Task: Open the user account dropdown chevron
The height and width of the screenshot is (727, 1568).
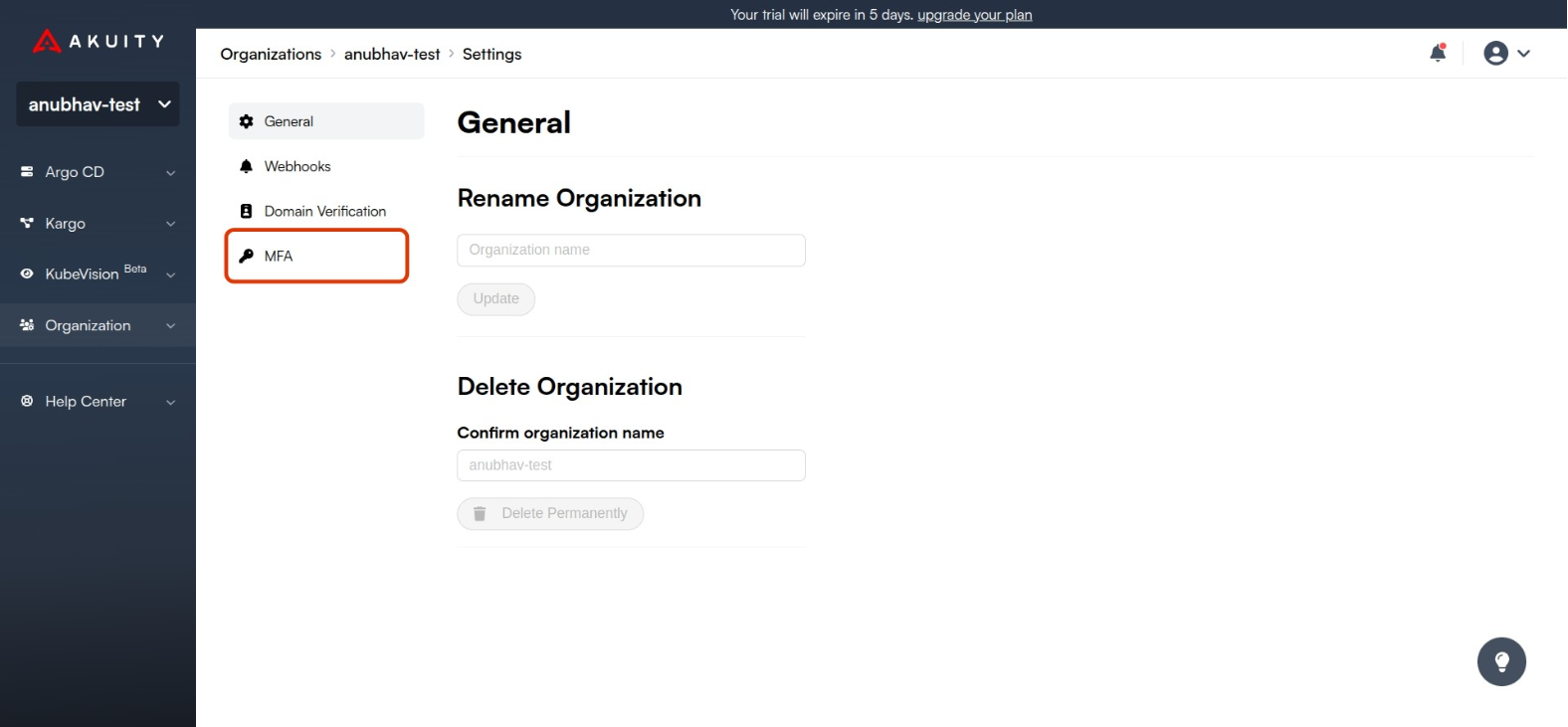Action: point(1523,54)
